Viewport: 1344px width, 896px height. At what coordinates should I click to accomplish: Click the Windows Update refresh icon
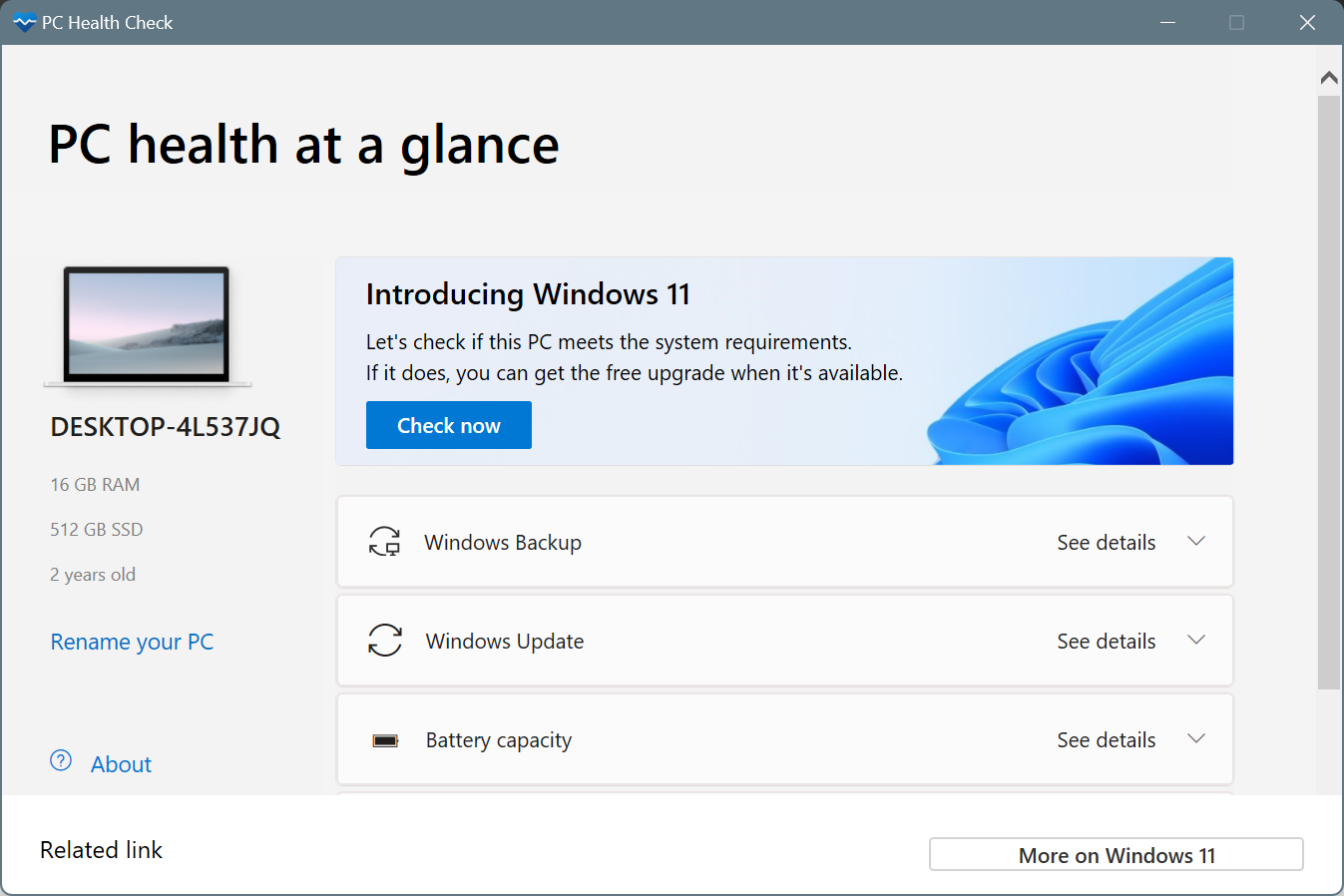click(x=385, y=641)
